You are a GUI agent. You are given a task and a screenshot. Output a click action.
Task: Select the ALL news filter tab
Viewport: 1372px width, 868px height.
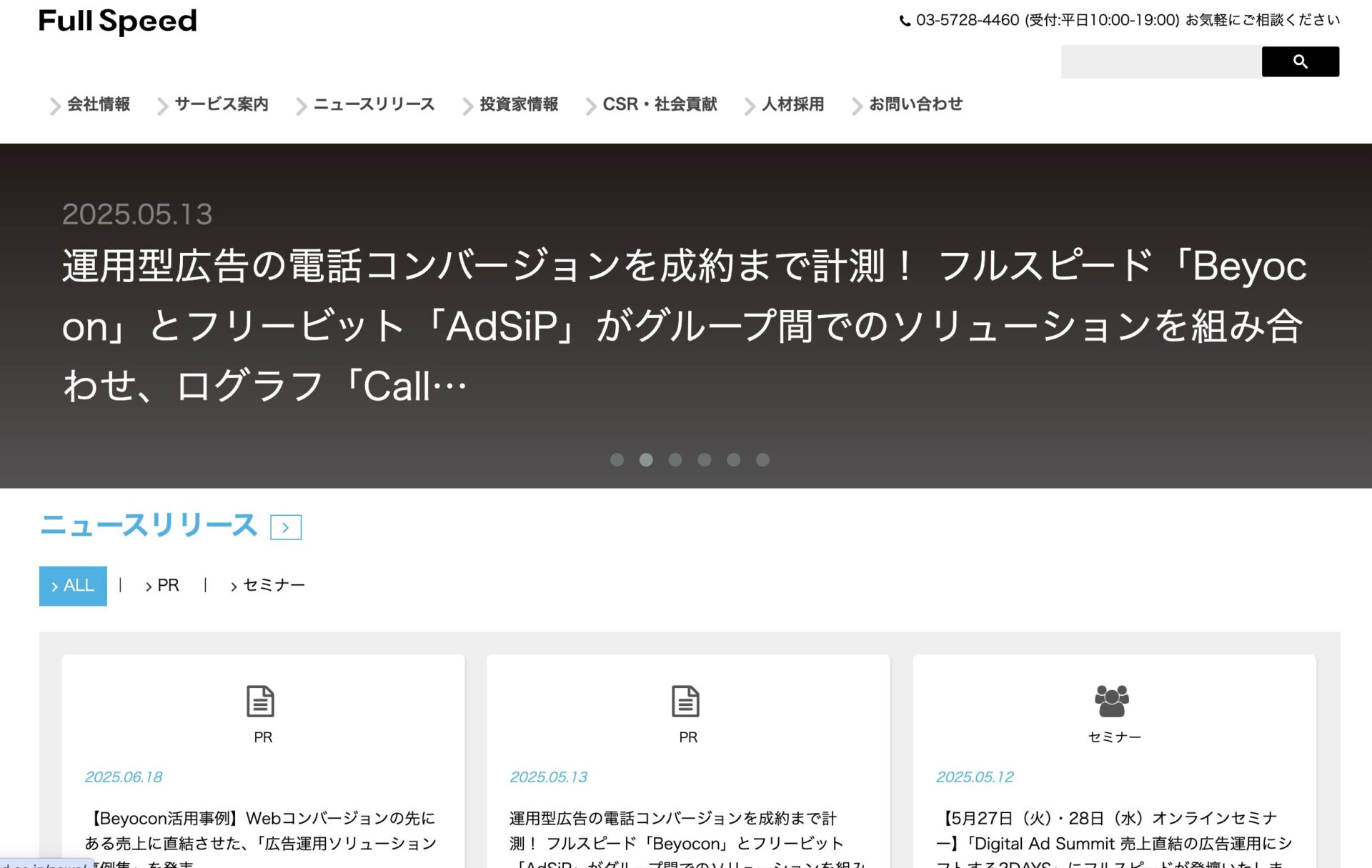point(73,586)
